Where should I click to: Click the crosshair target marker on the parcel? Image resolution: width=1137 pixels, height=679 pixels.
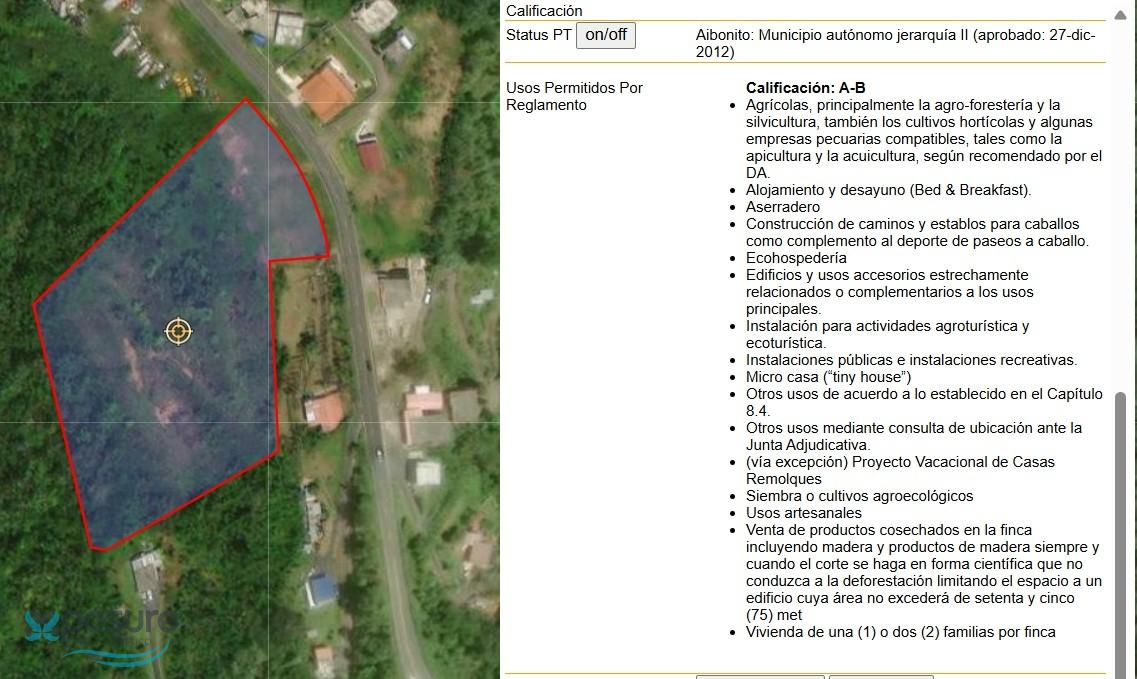[x=178, y=331]
